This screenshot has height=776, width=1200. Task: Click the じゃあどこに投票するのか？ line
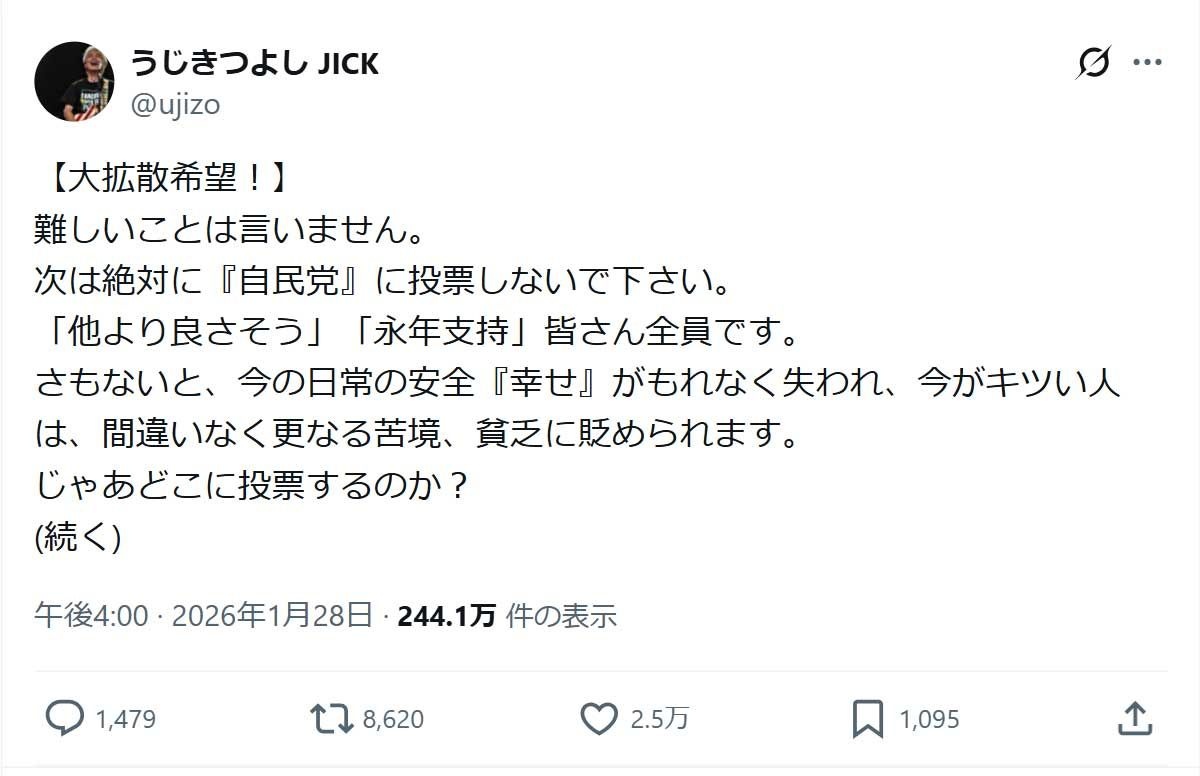coord(252,486)
